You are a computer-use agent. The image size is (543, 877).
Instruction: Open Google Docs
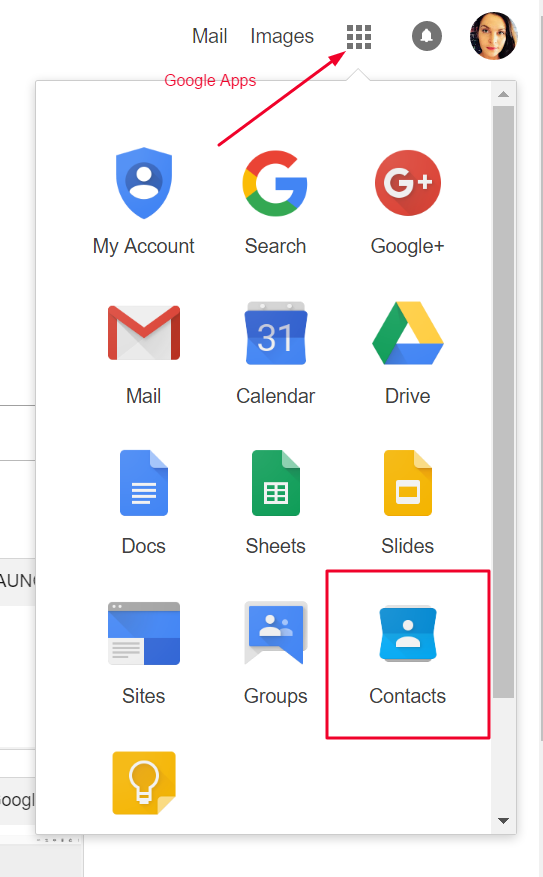[144, 483]
